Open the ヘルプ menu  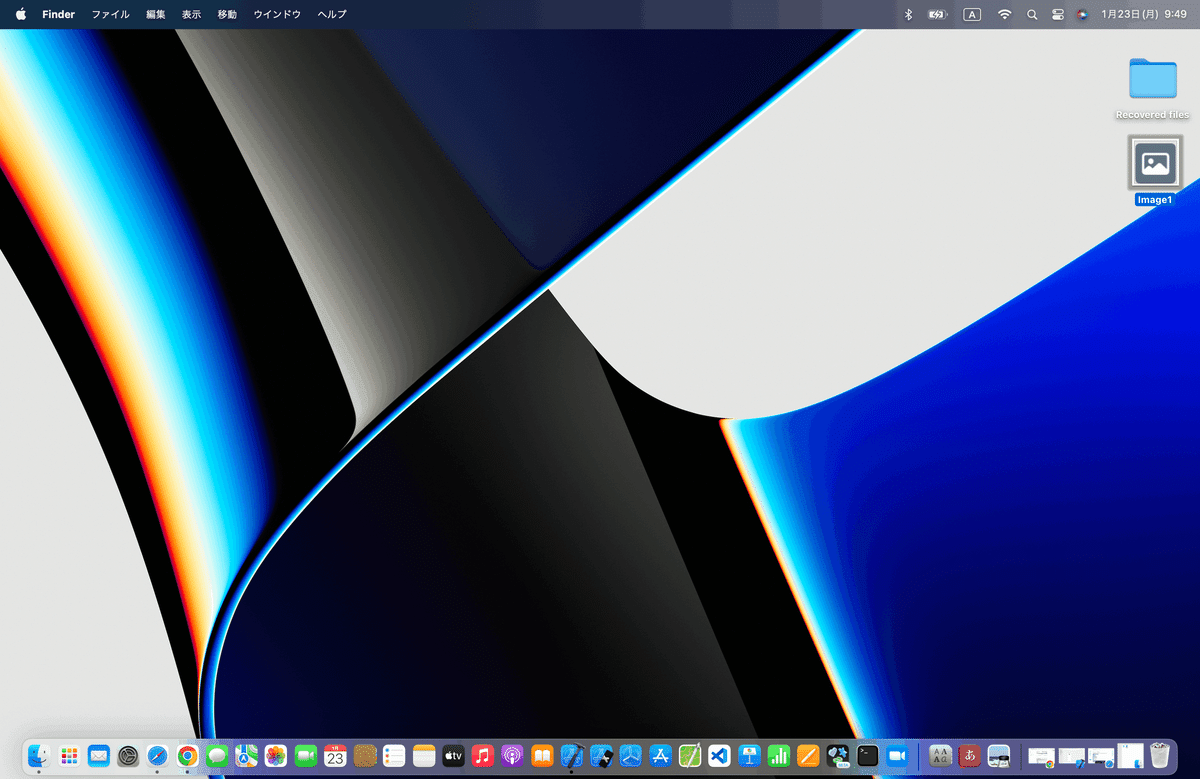pos(332,14)
